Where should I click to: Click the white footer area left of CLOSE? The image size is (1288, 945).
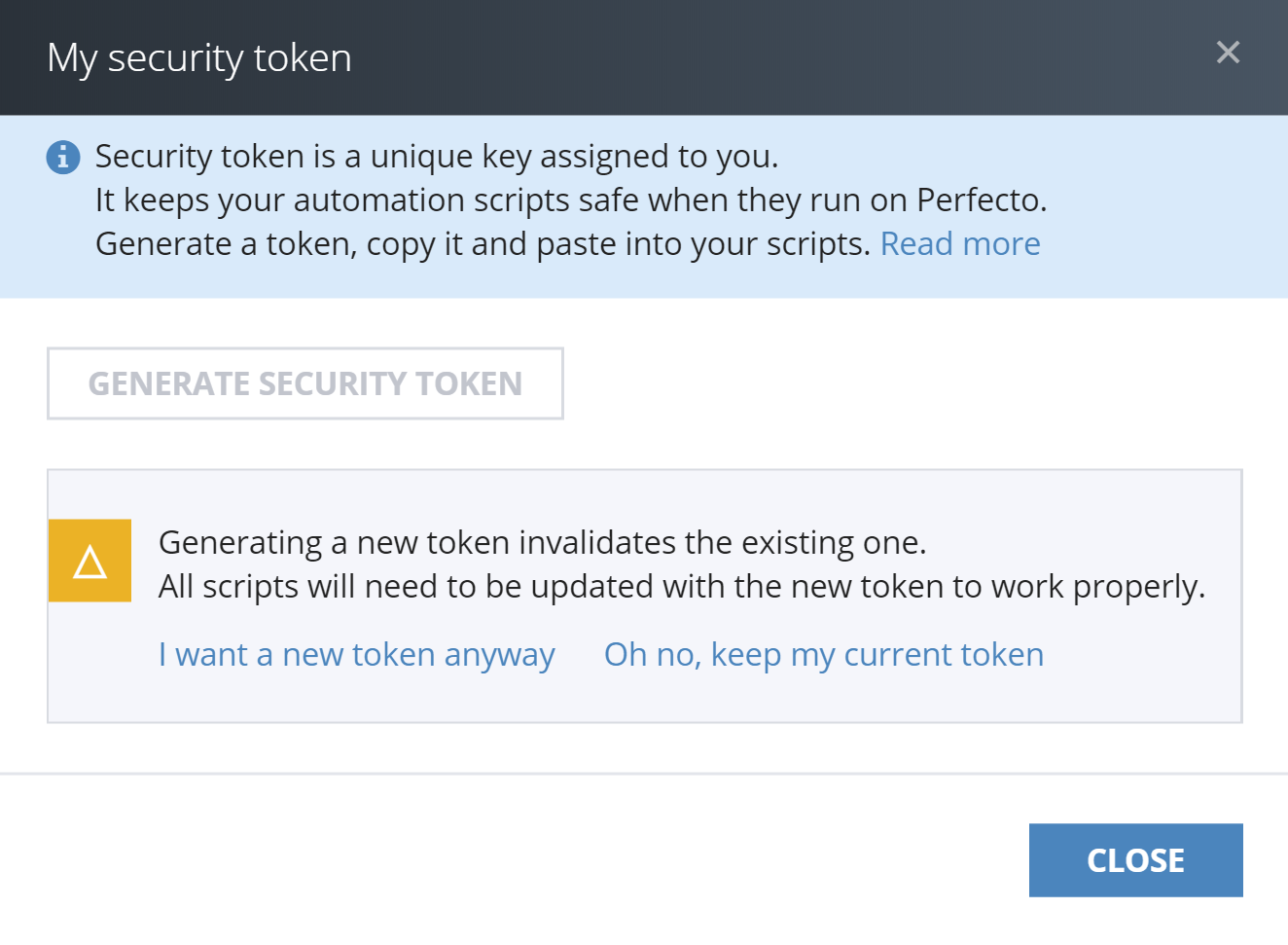point(486,860)
